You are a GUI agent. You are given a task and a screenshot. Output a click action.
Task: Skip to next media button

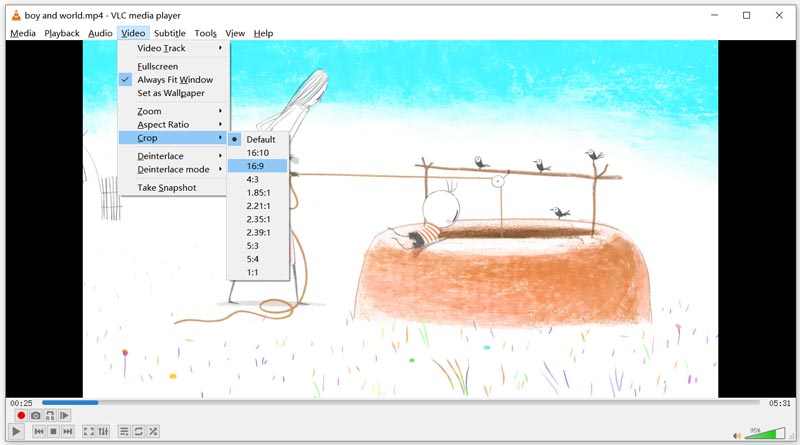67,432
